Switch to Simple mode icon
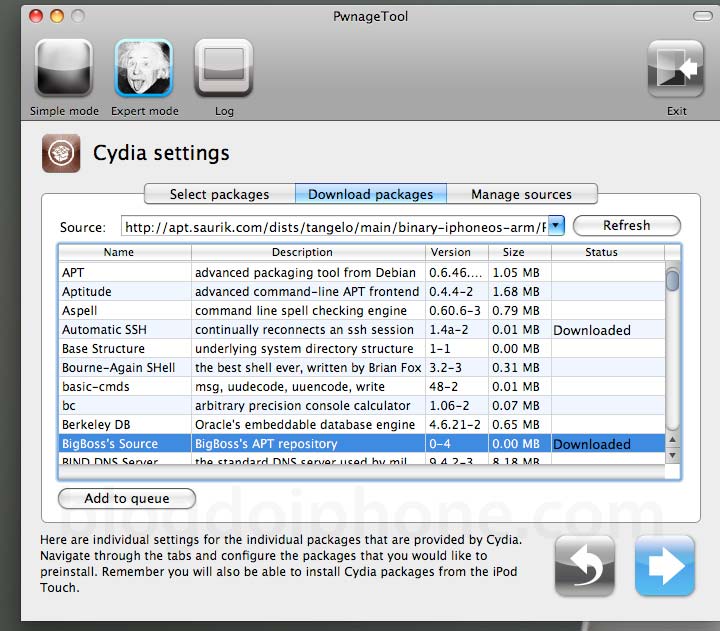720x631 pixels. pos(64,68)
